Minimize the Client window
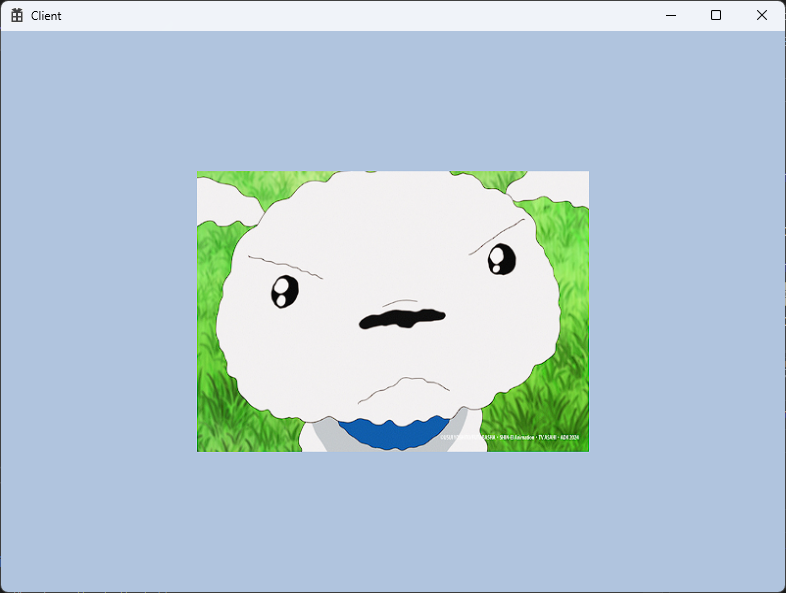Viewport: 786px width, 593px height. 671,16
